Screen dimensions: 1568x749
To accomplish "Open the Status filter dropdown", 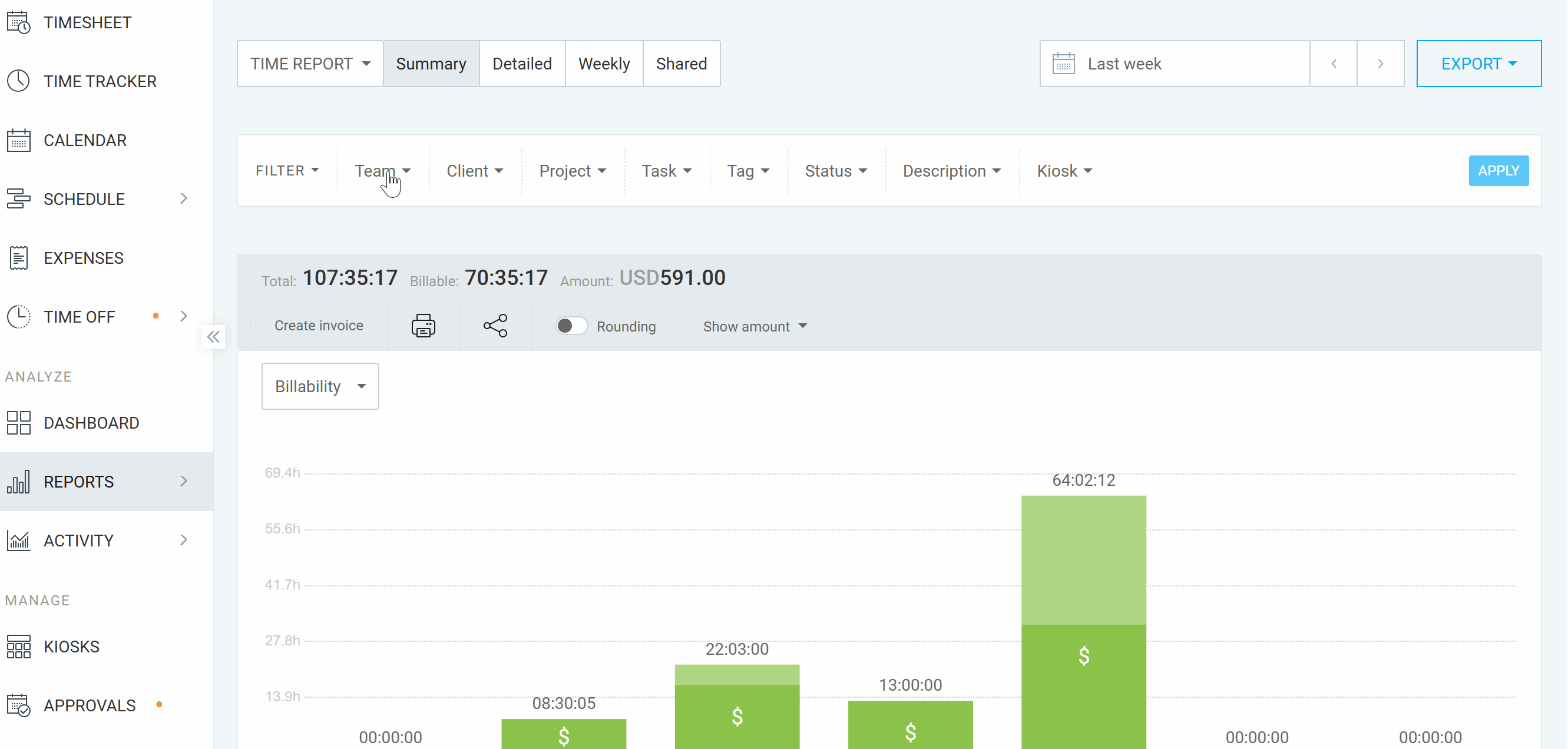I will click(836, 171).
